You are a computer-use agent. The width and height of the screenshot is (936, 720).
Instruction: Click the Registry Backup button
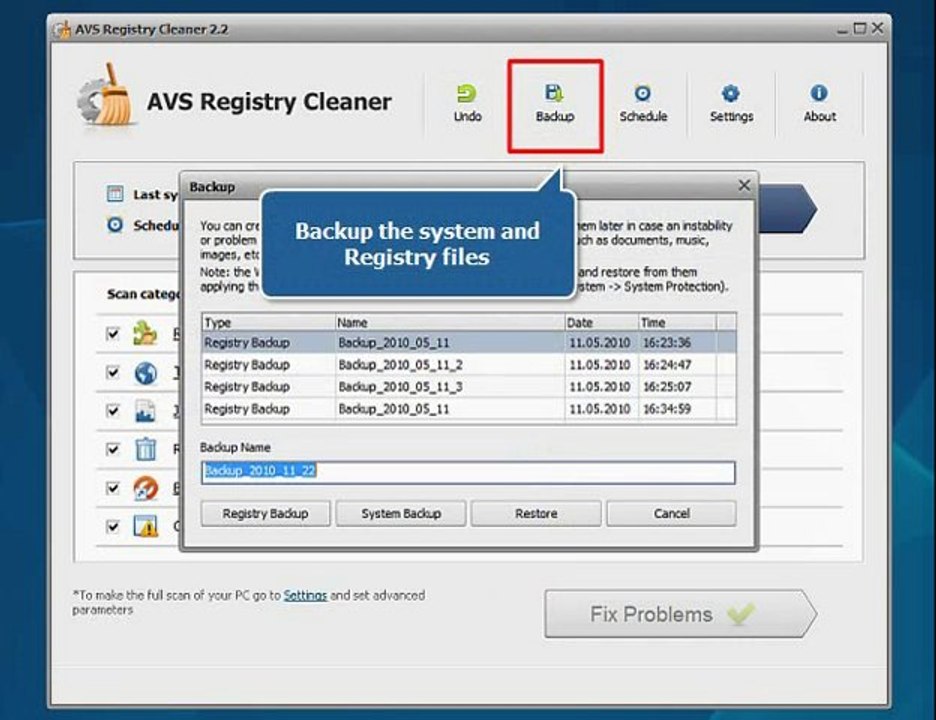click(265, 513)
